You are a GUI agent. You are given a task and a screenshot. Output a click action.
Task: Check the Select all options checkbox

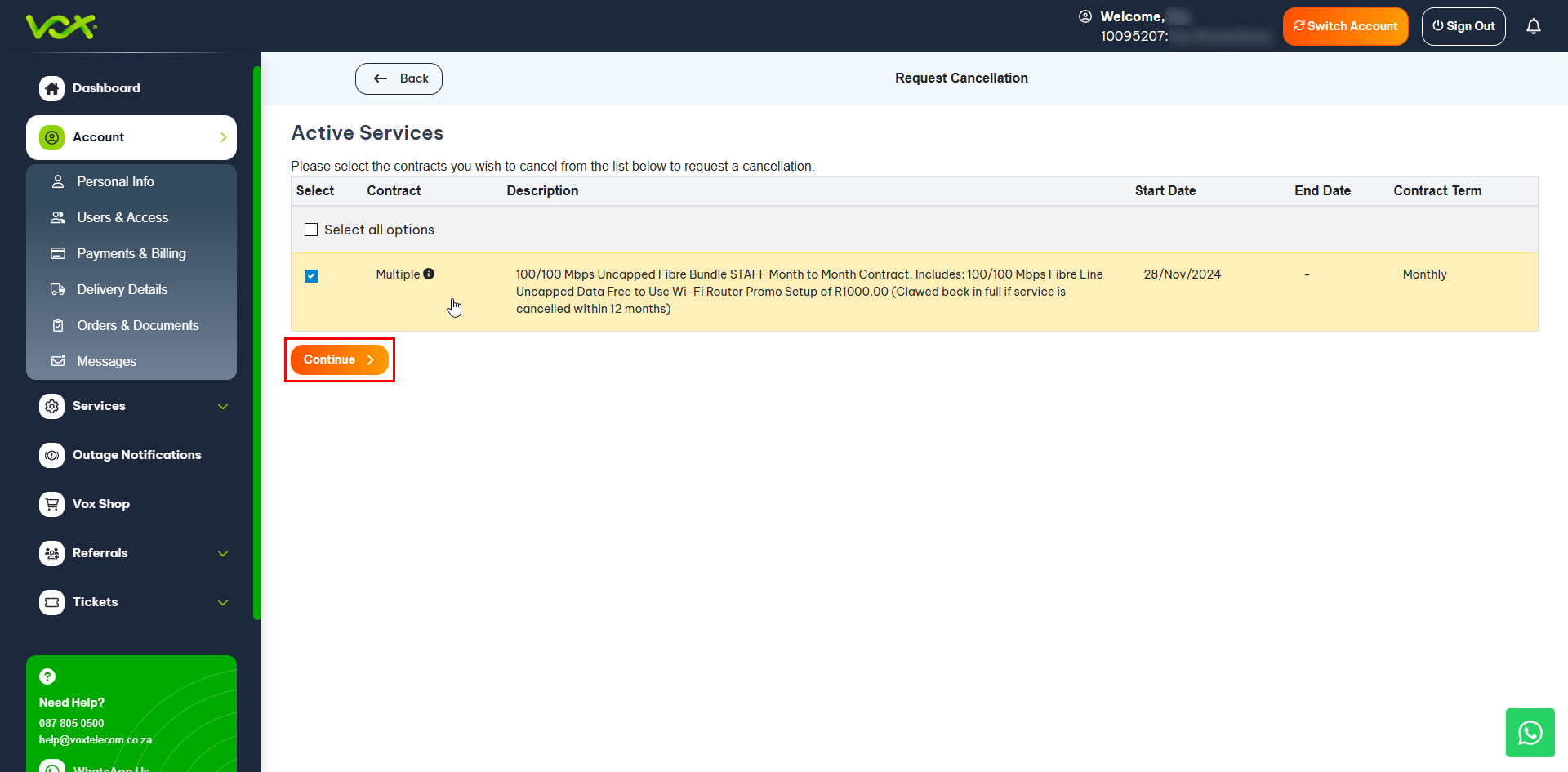click(311, 230)
